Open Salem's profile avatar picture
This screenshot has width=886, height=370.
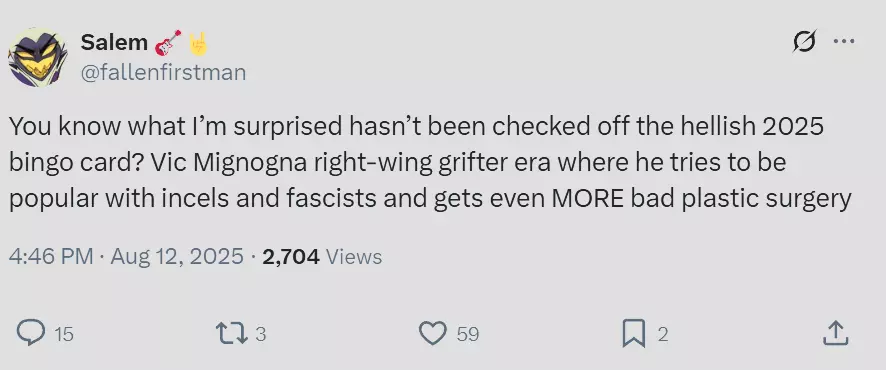coord(38,57)
